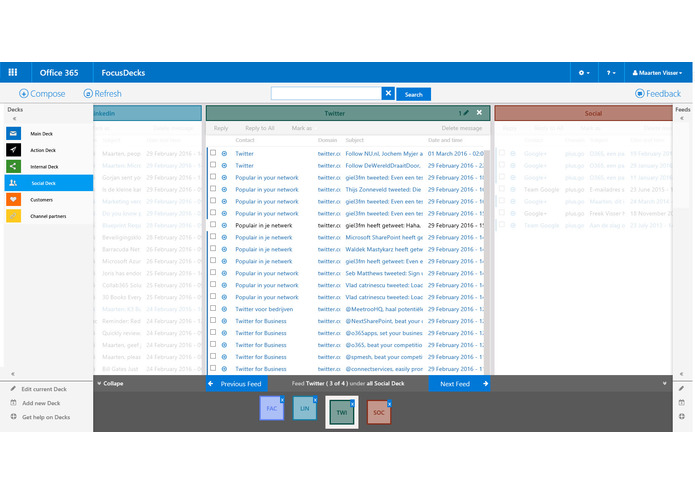Switch to the Social feed header
This screenshot has height=494, width=695.
pyautogui.click(x=583, y=113)
